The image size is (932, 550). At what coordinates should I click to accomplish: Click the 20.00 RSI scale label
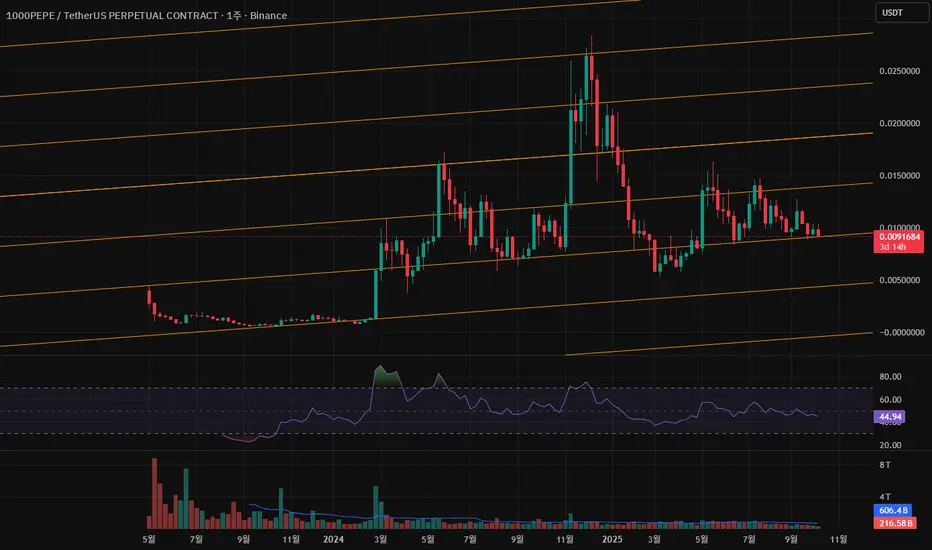890,445
